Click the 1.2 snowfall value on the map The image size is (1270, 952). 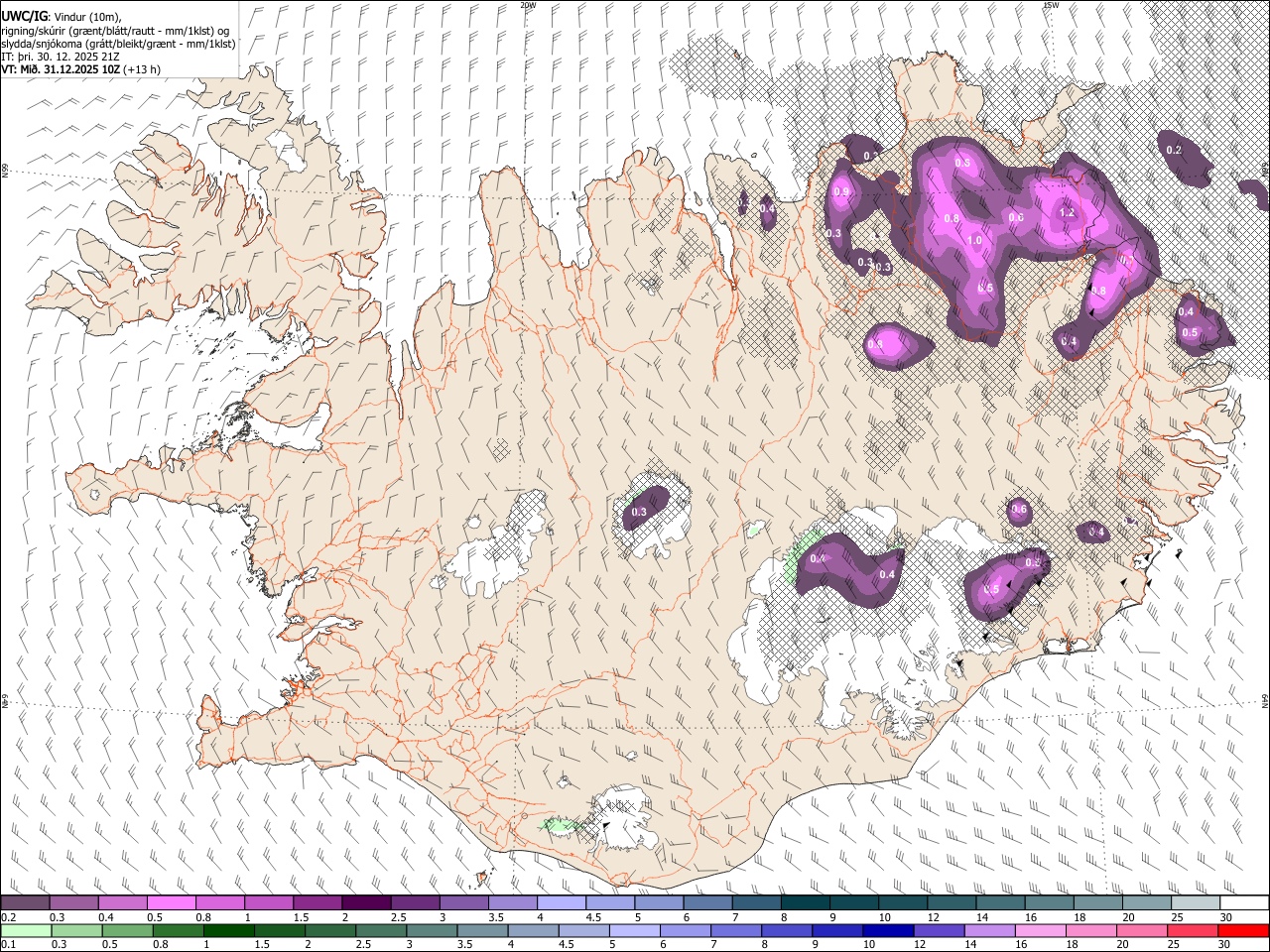click(1068, 213)
